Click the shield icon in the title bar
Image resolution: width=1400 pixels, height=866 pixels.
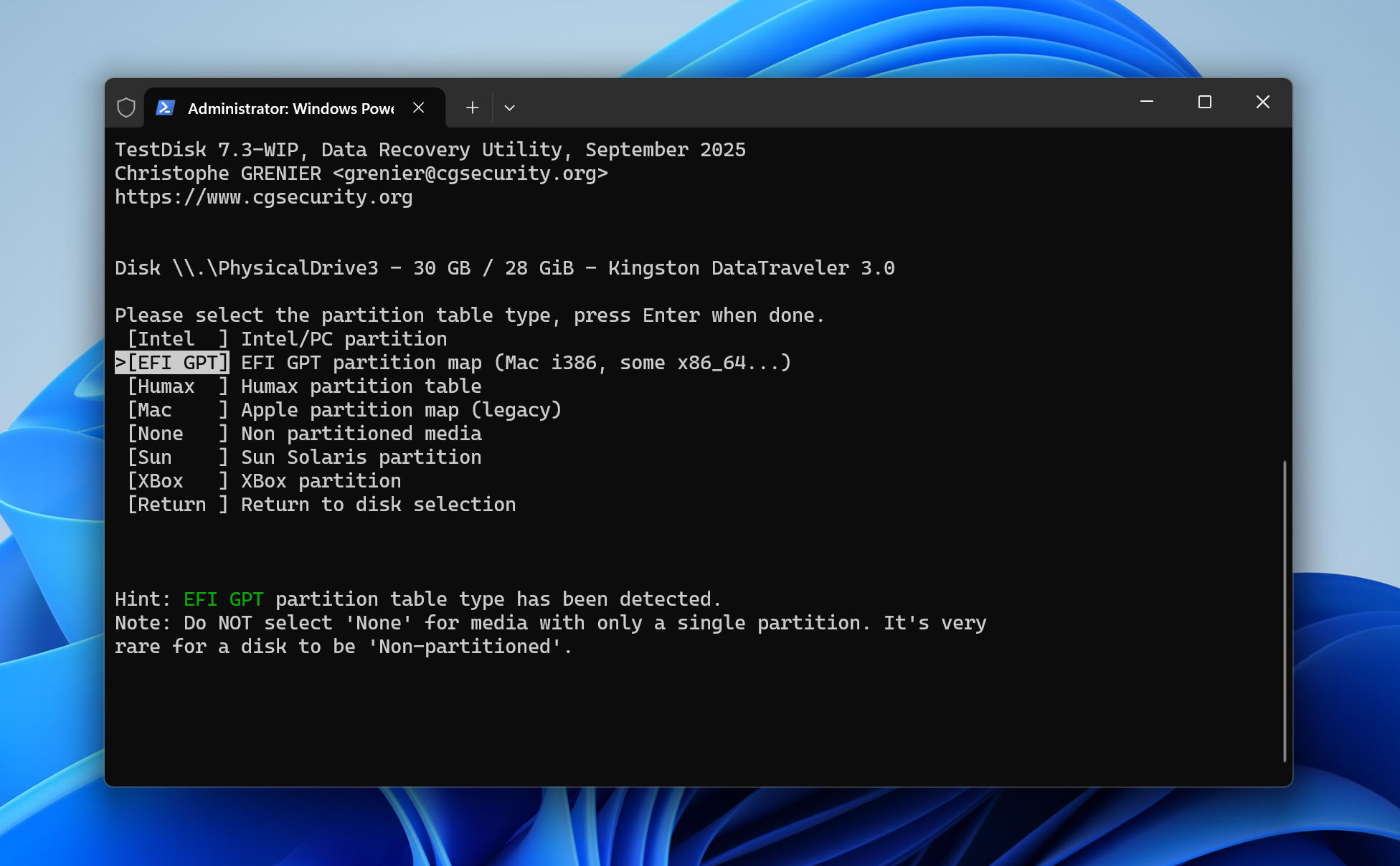coord(126,108)
